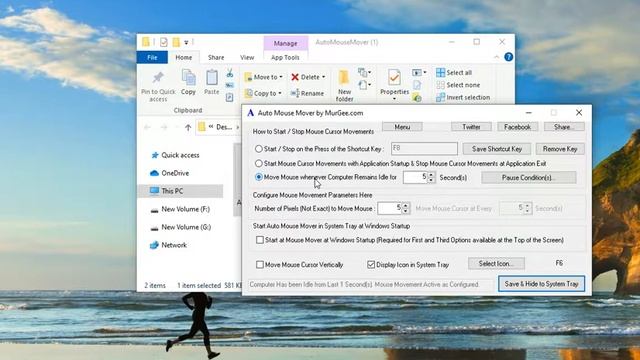Uncheck Display Icon in System Tray

pyautogui.click(x=371, y=264)
